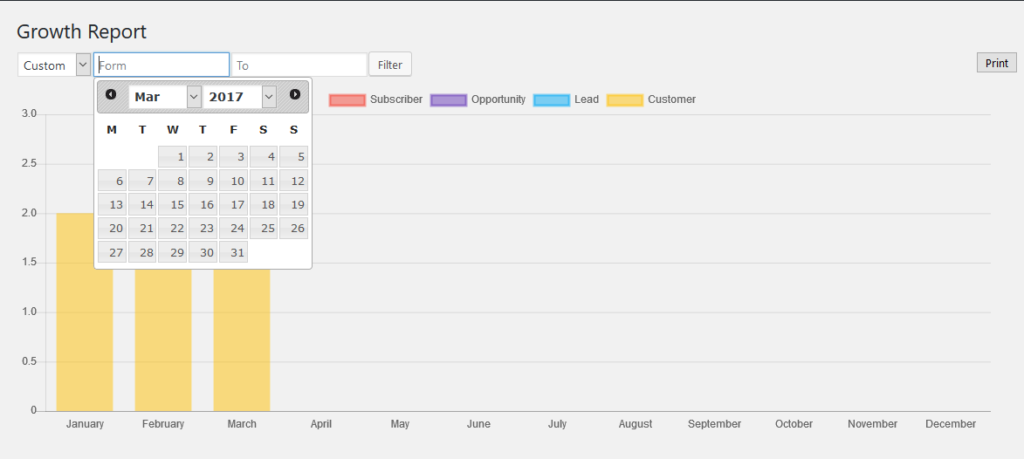Select March 1 in the calendar
Image resolution: width=1024 pixels, height=459 pixels.
tap(173, 157)
